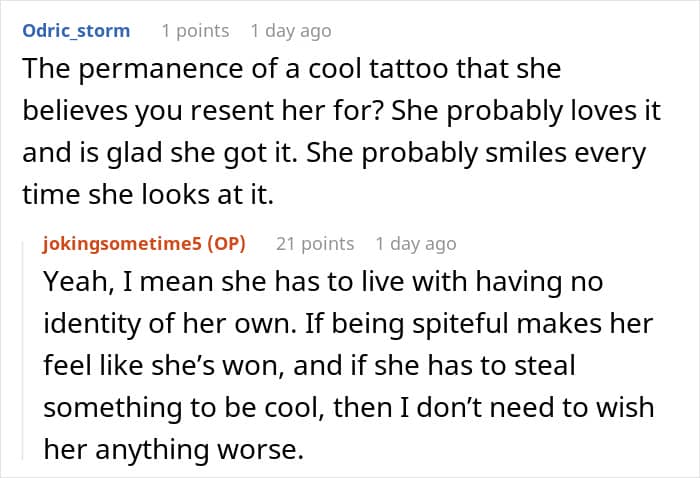Click the "1 day ago" timestamp beside Odric_storm
Image resolution: width=700 pixels, height=478 pixels.
coord(290,31)
